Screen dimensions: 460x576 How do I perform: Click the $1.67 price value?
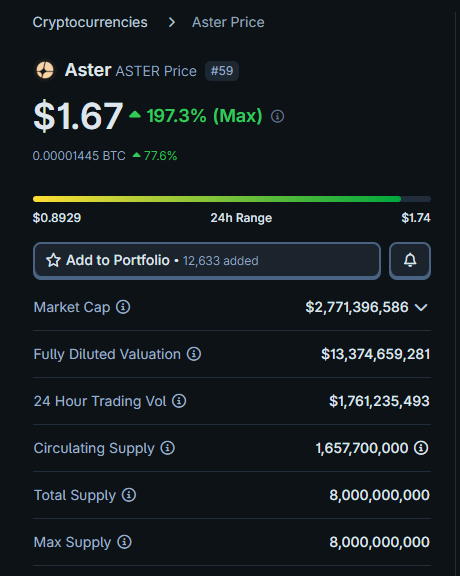pyautogui.click(x=78, y=116)
